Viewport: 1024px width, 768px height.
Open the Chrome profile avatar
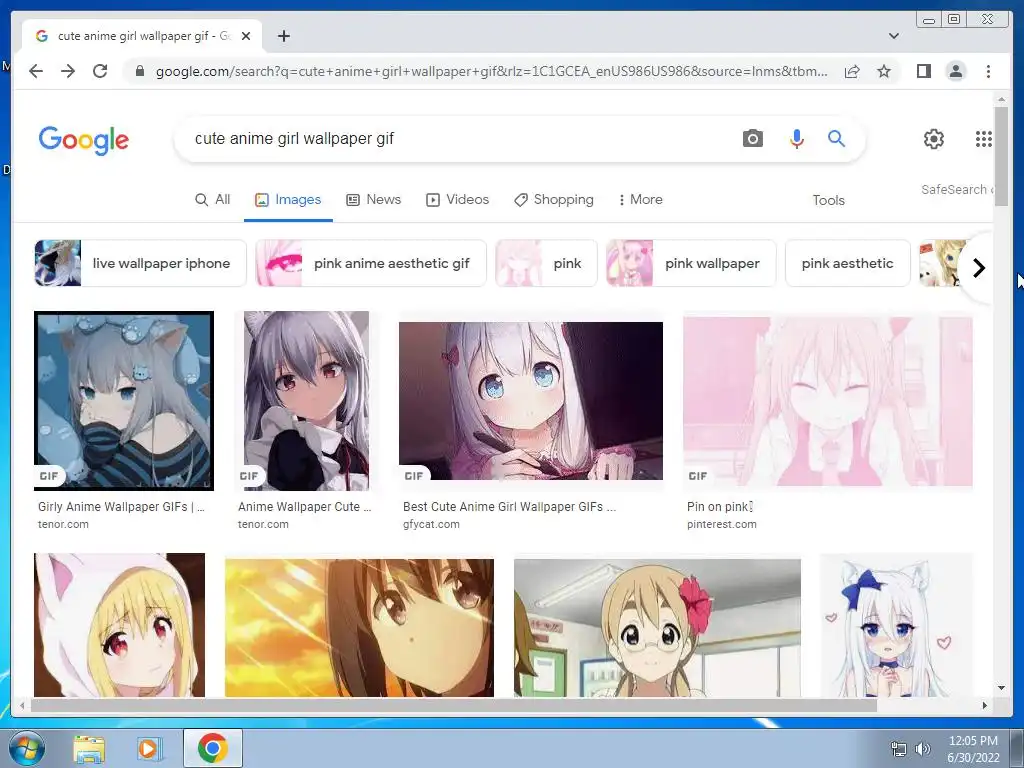[955, 71]
